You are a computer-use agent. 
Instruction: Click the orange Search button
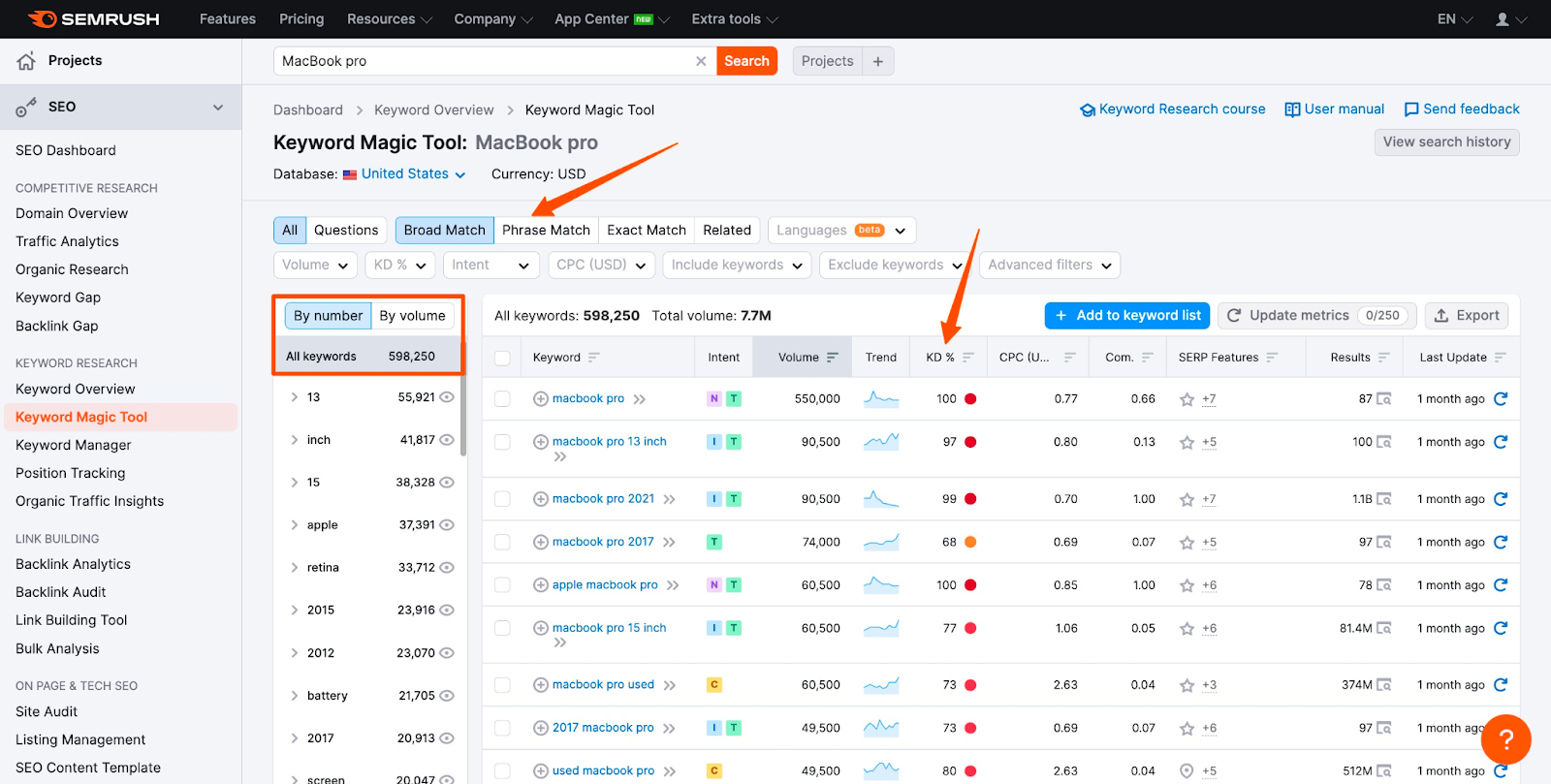coord(746,61)
